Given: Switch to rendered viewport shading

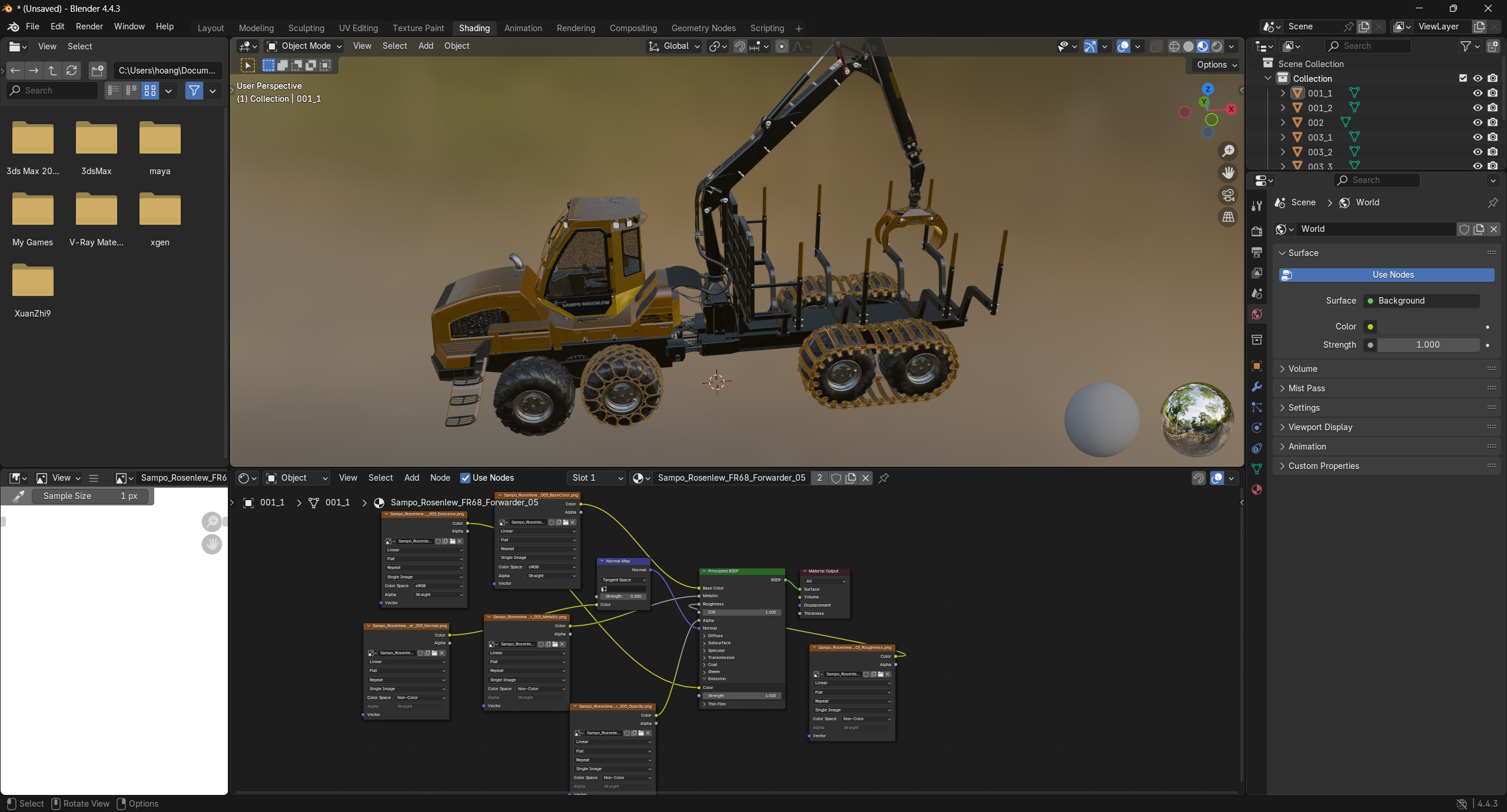Looking at the screenshot, I should (x=1217, y=46).
